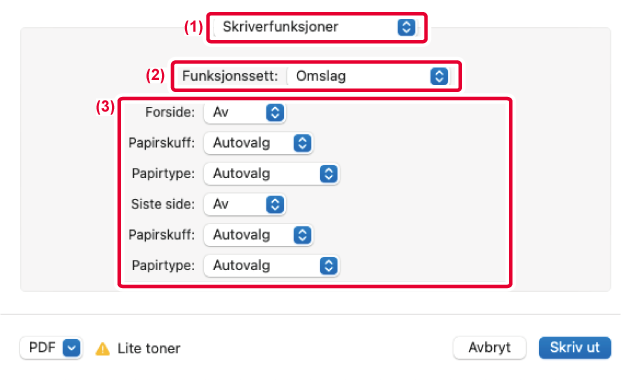Open the Skriverfunksjoner pop-up menu
The height and width of the screenshot is (380, 621).
click(316, 27)
